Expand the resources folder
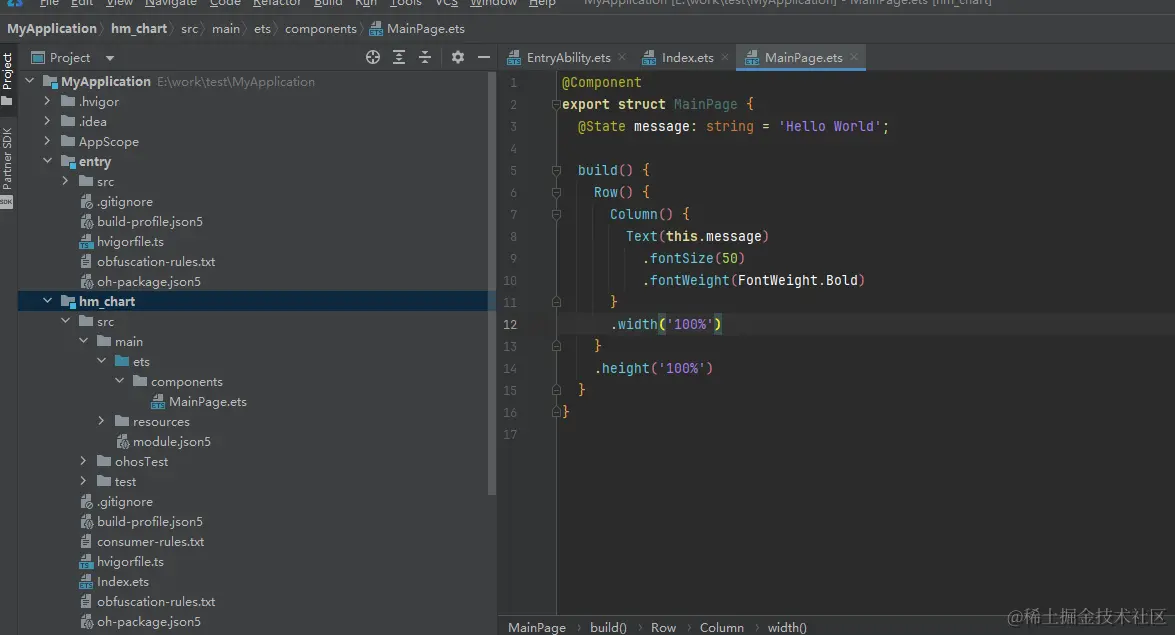Viewport: 1175px width, 635px height. [102, 421]
